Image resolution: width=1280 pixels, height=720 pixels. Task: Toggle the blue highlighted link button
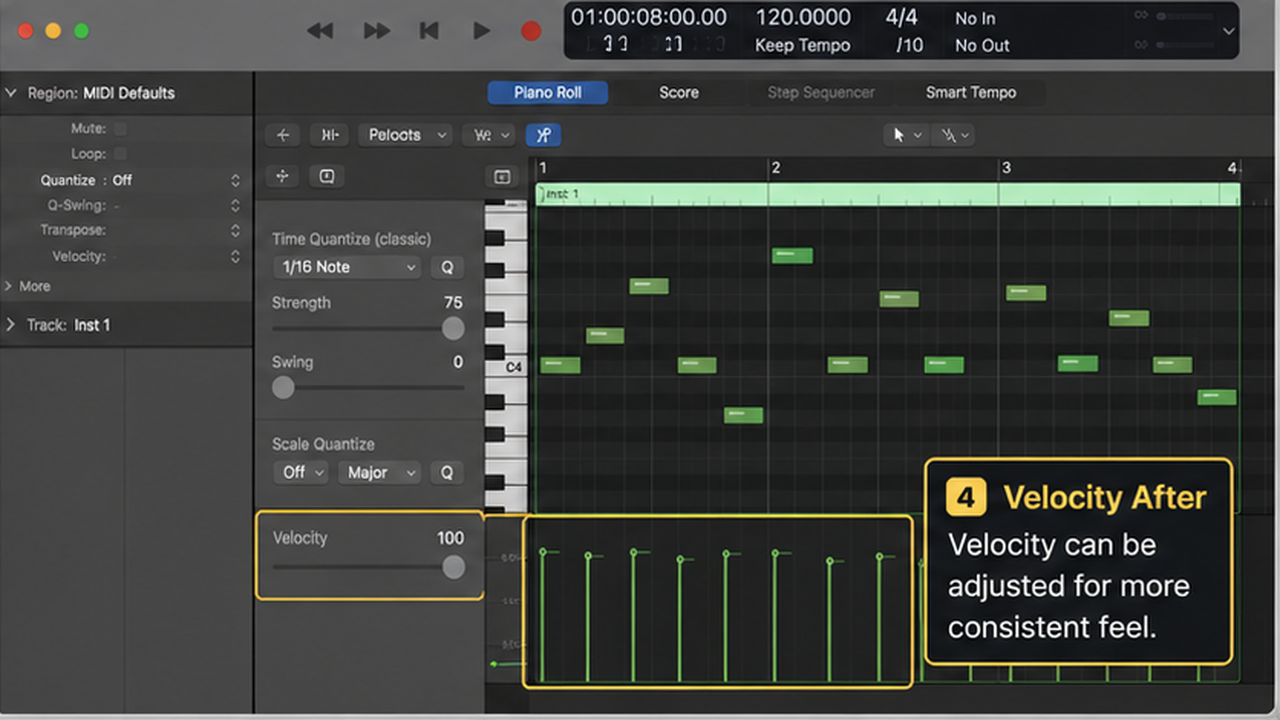pyautogui.click(x=543, y=135)
